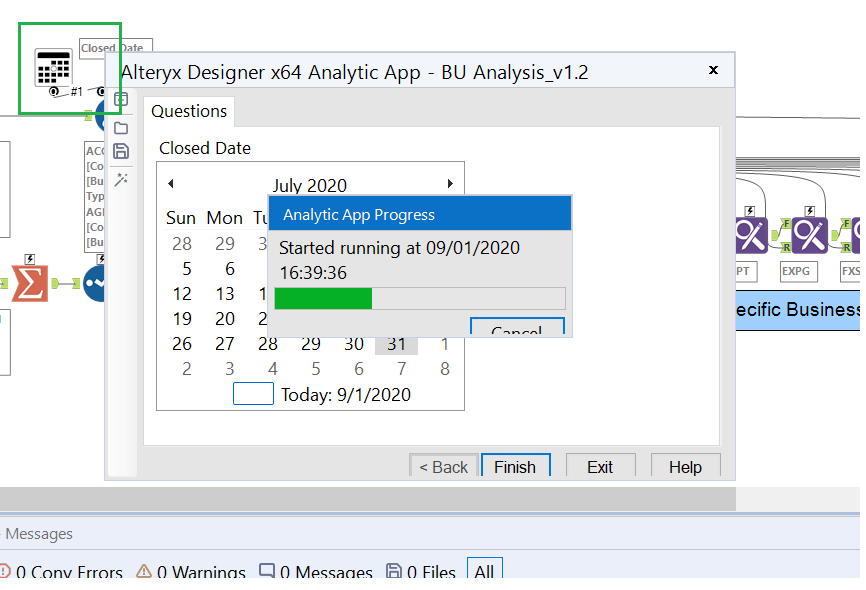
Task: Click the save icon in dialog sidebar
Action: [x=120, y=151]
